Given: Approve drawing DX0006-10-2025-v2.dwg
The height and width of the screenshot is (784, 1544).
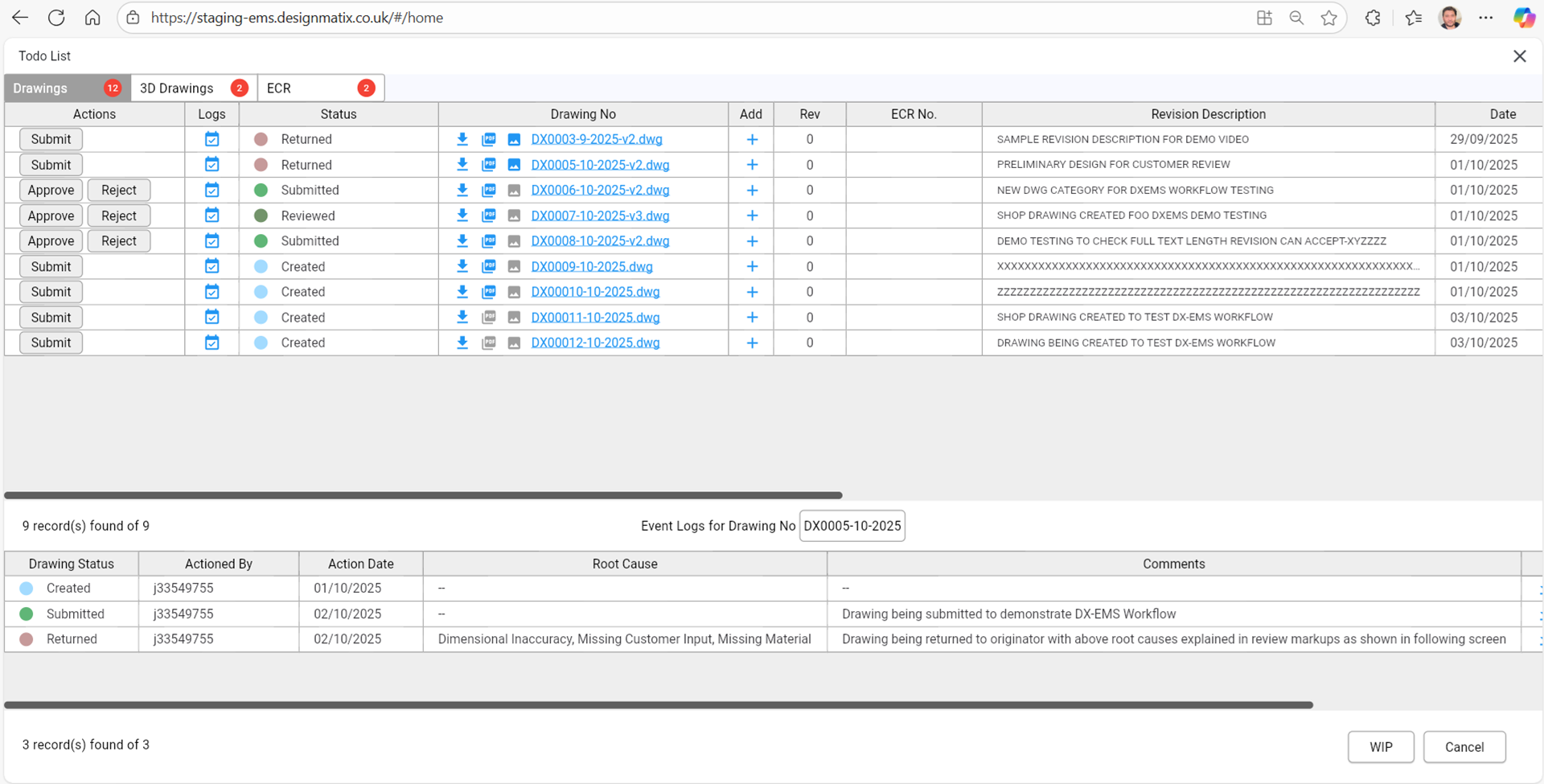Looking at the screenshot, I should coord(51,191).
